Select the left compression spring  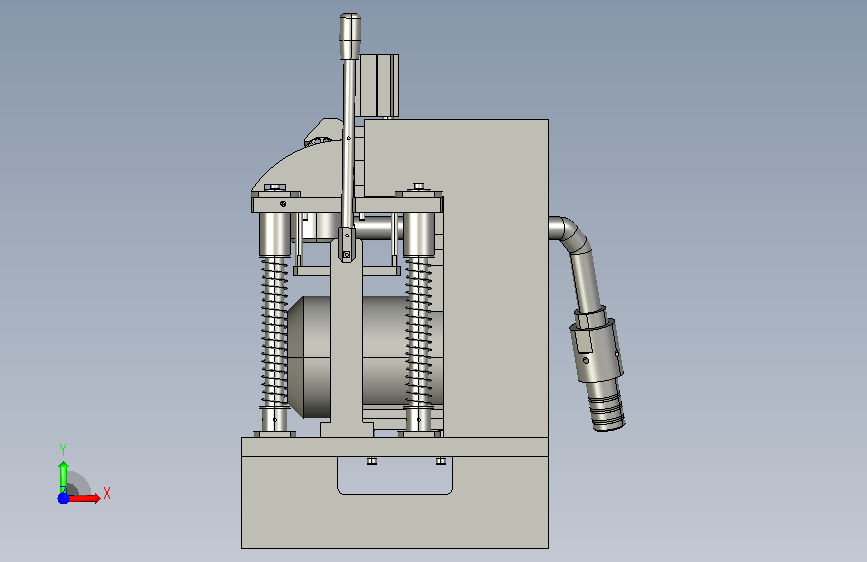[x=274, y=332]
